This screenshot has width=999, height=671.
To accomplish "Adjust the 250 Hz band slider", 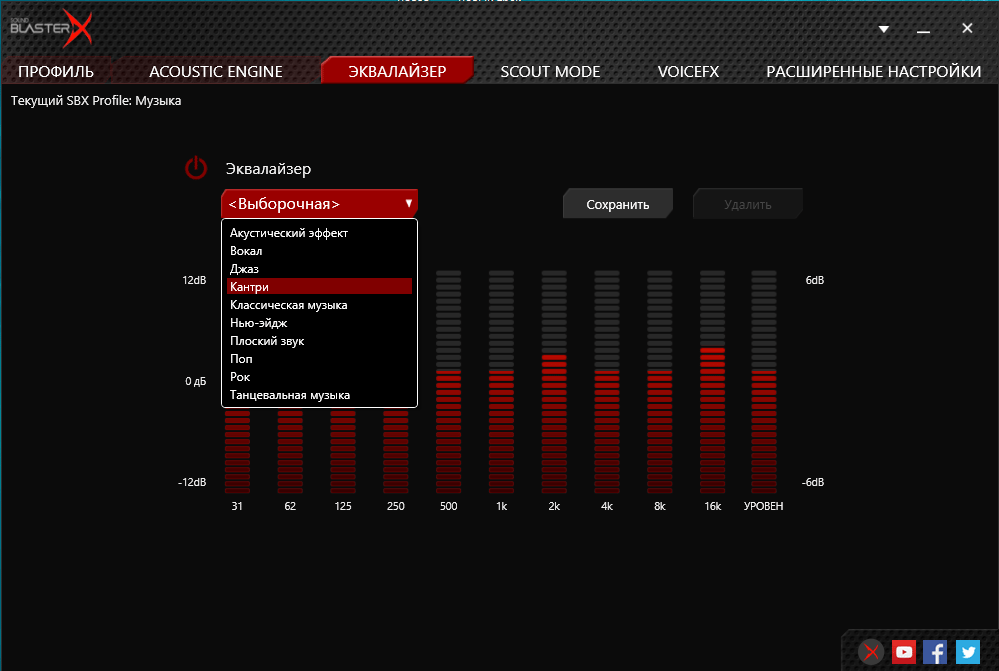I will point(396,451).
